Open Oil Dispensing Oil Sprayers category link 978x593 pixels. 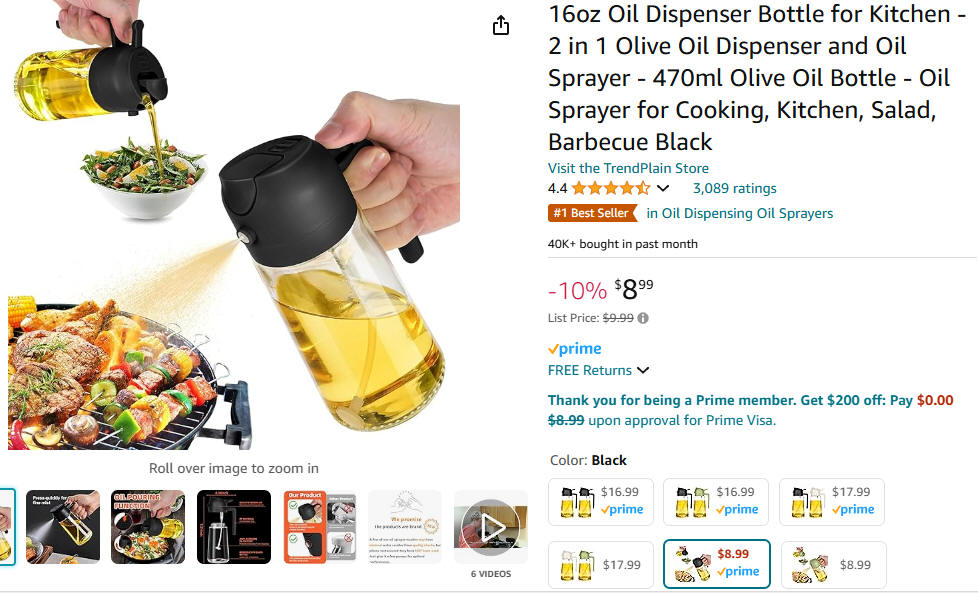pos(740,213)
